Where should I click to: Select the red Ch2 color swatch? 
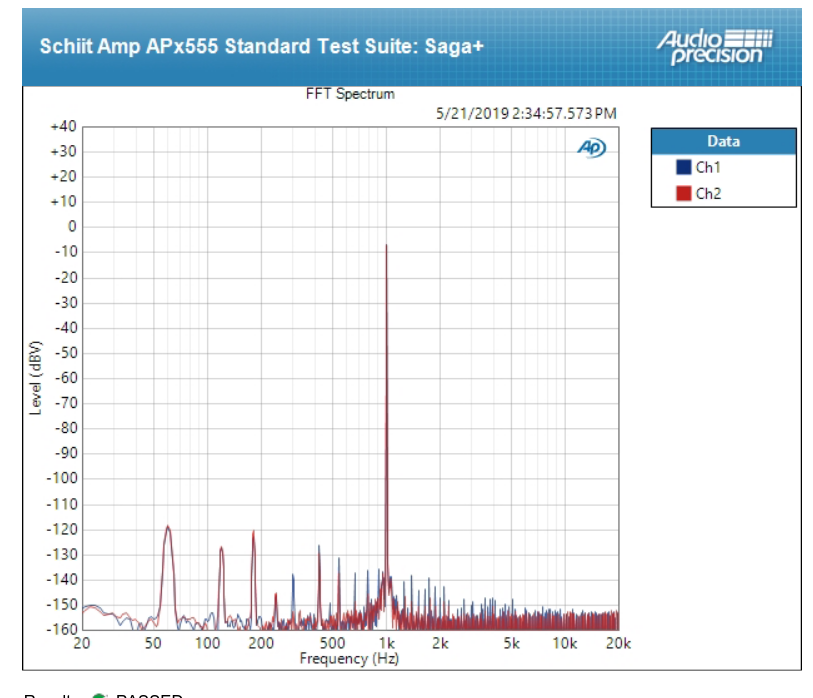[683, 193]
